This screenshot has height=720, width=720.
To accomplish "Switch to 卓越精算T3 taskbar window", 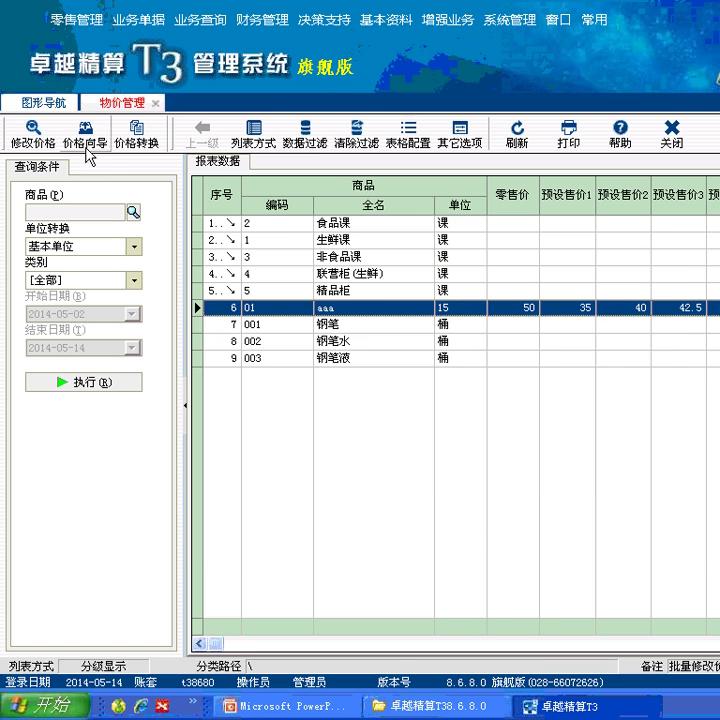I will [587, 706].
